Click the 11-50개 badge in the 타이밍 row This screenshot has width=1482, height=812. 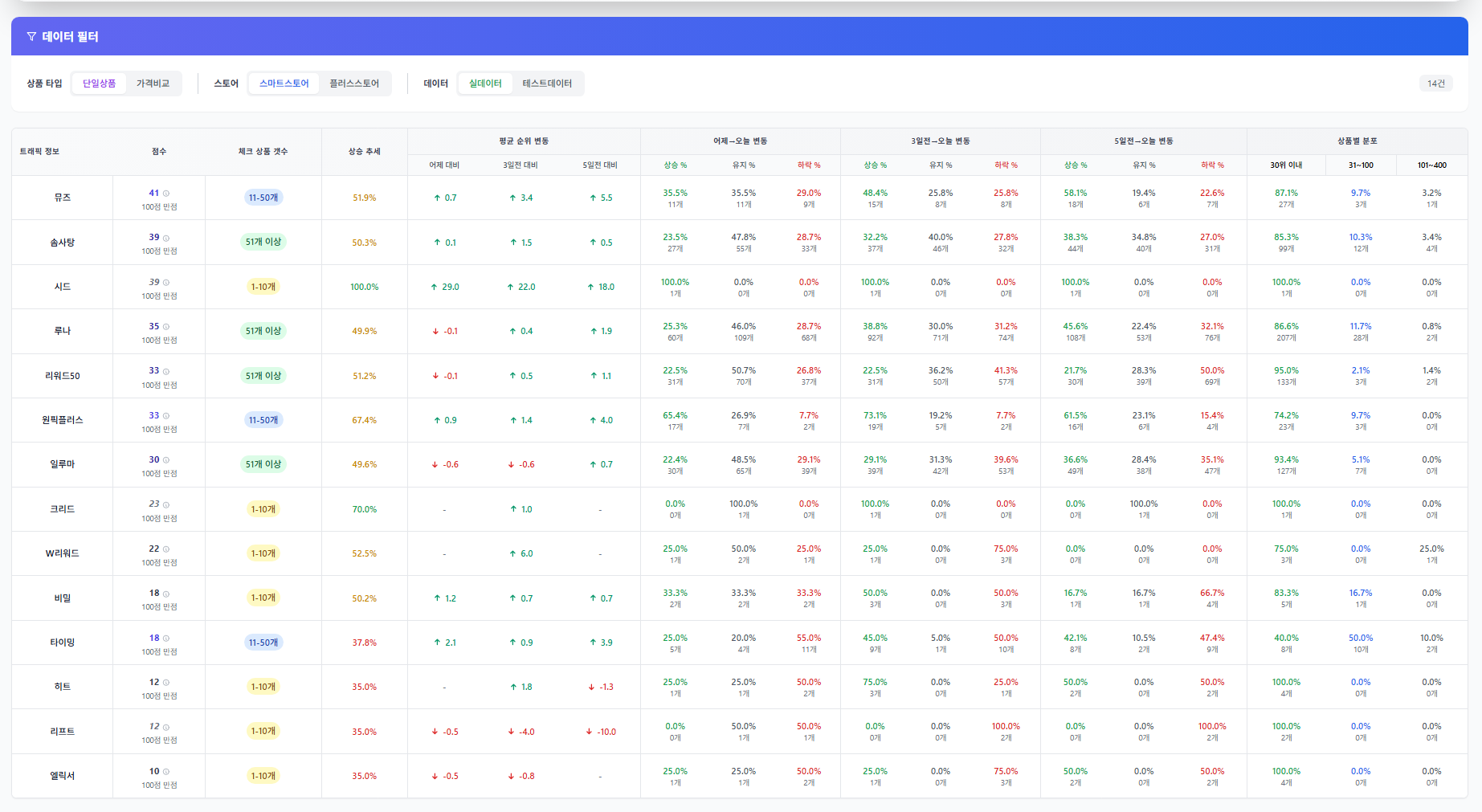(263, 643)
